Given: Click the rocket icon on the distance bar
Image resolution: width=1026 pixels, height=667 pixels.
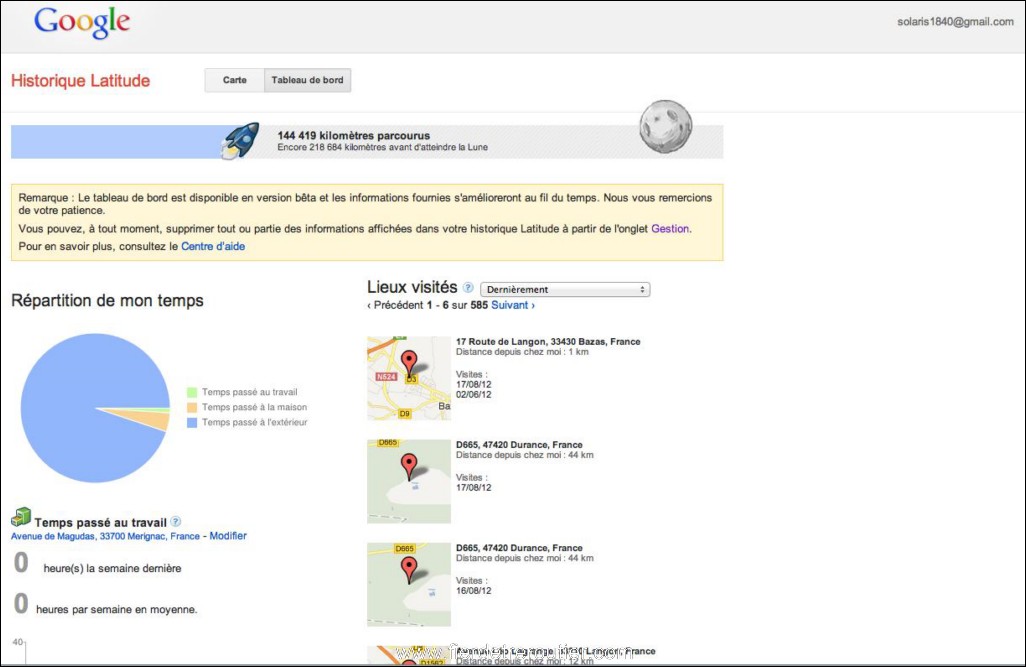Looking at the screenshot, I should pyautogui.click(x=241, y=140).
